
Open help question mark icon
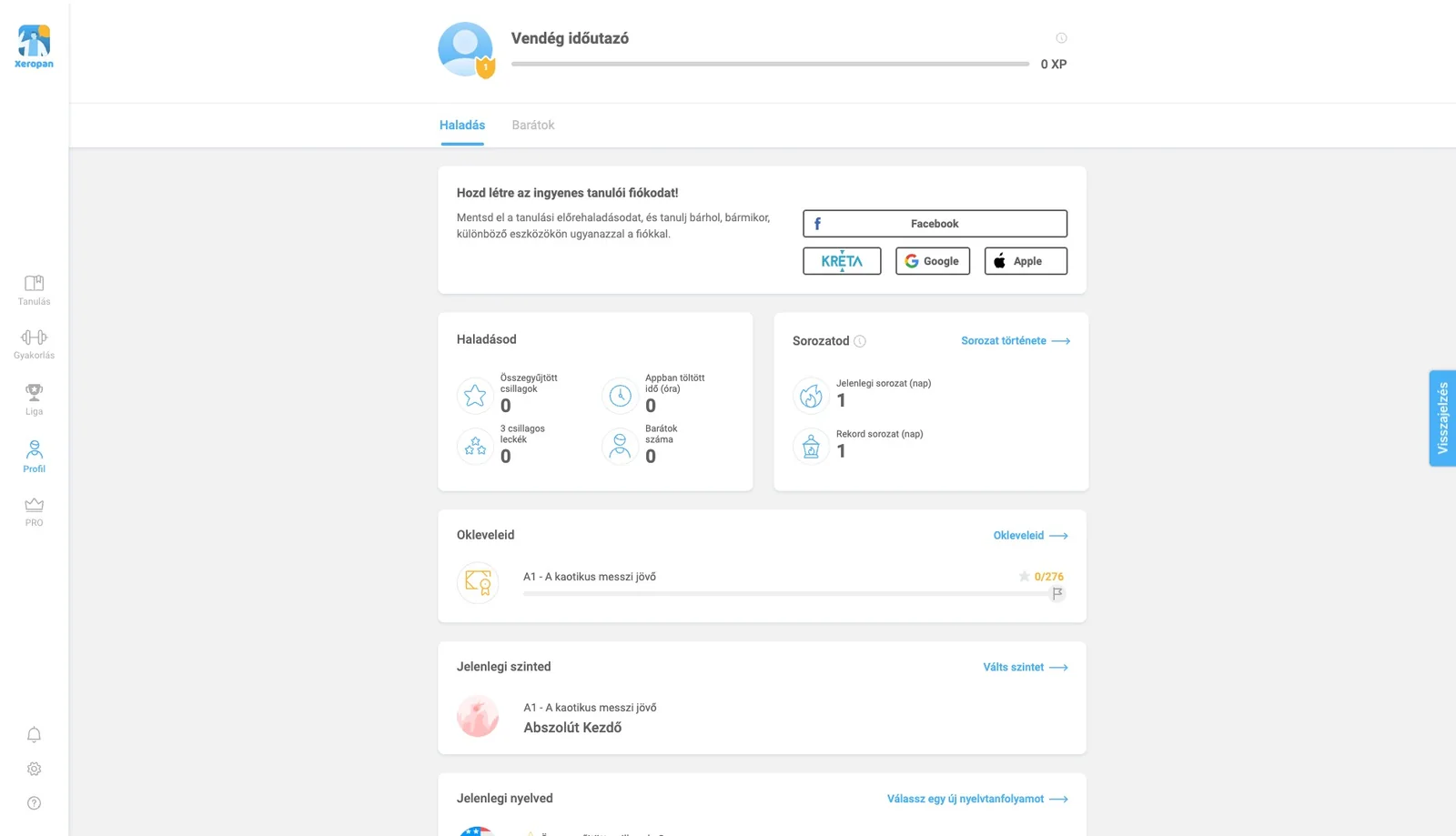pos(34,803)
